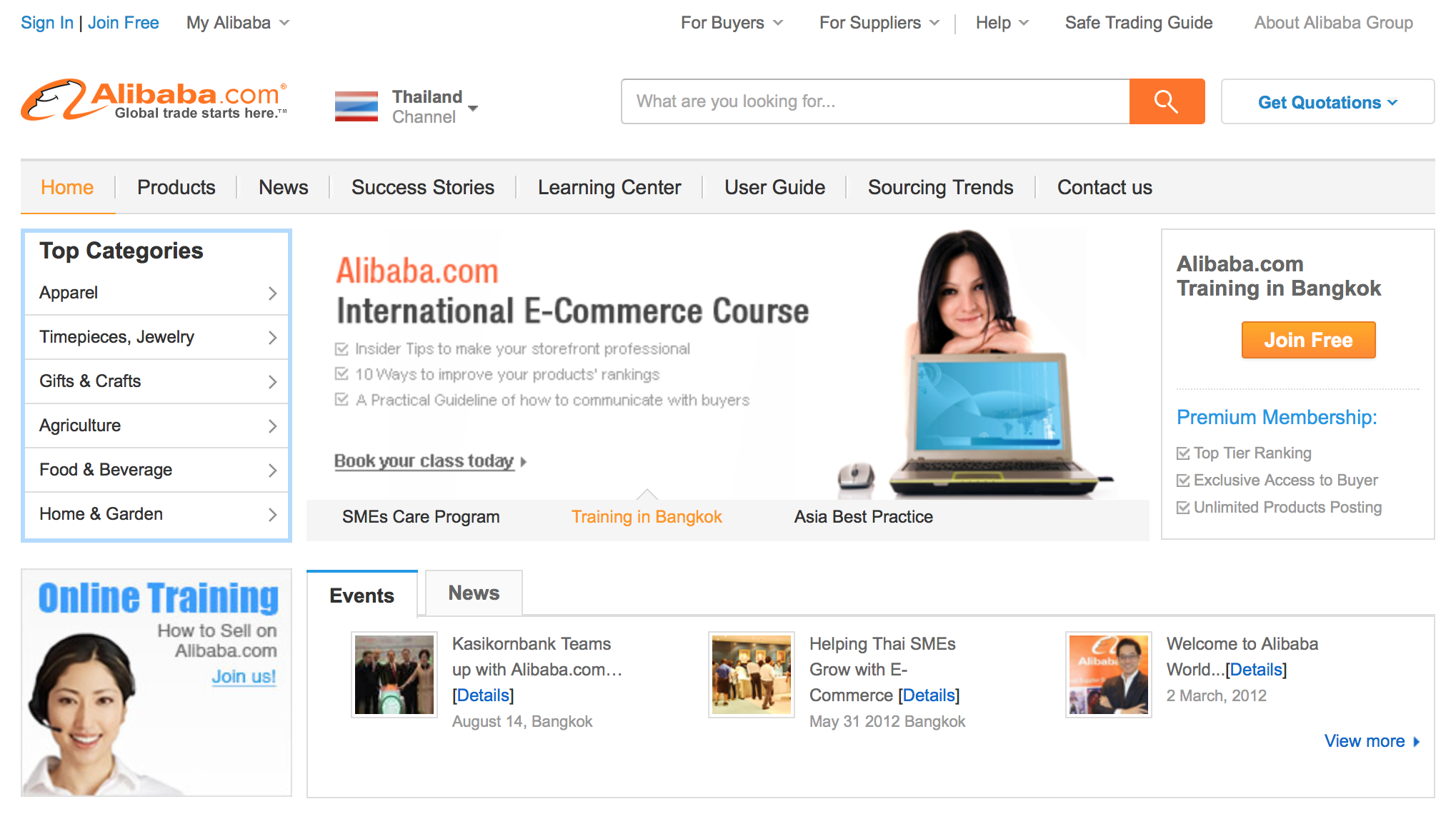Expand the My Alibaba dropdown

[x=238, y=23]
